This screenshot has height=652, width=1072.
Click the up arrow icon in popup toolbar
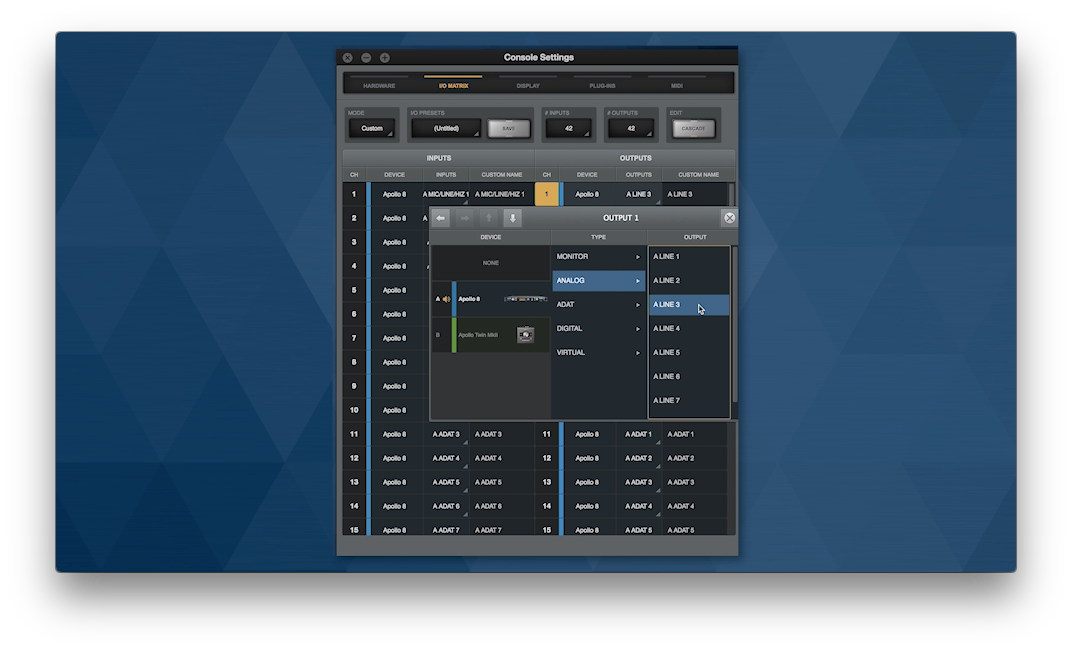tap(488, 218)
